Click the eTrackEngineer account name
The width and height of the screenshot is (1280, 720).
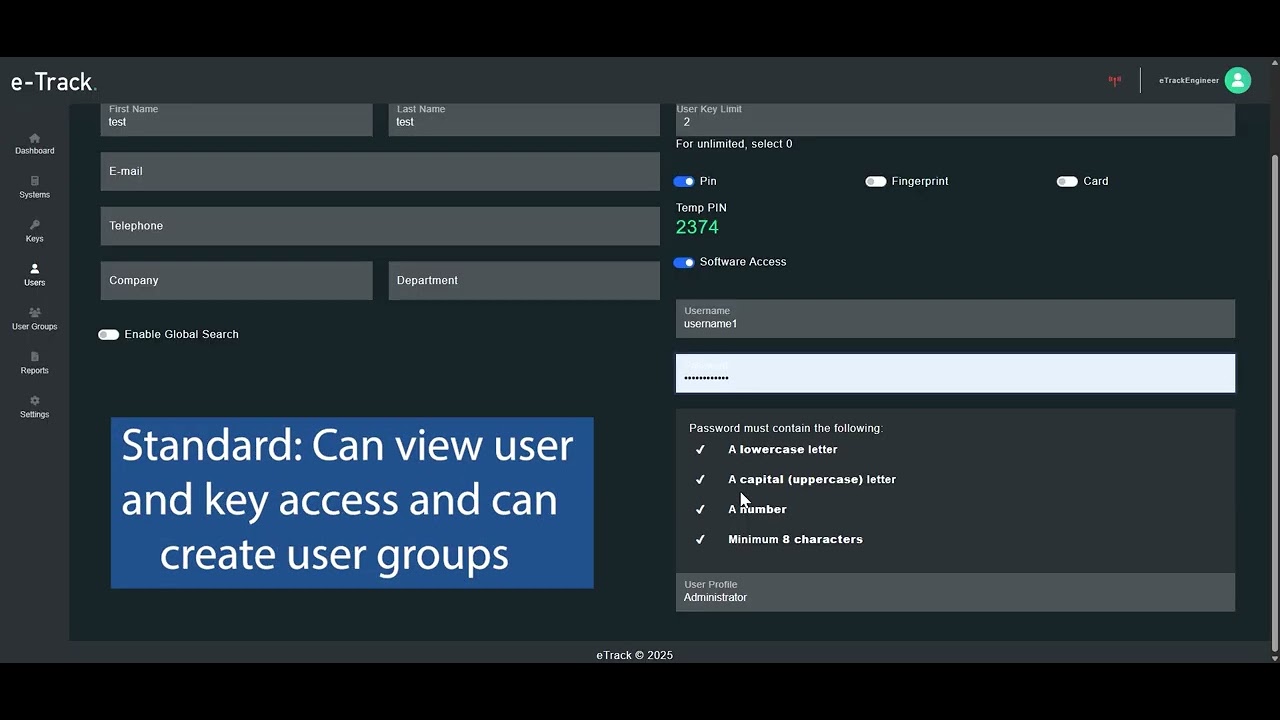coord(1189,81)
